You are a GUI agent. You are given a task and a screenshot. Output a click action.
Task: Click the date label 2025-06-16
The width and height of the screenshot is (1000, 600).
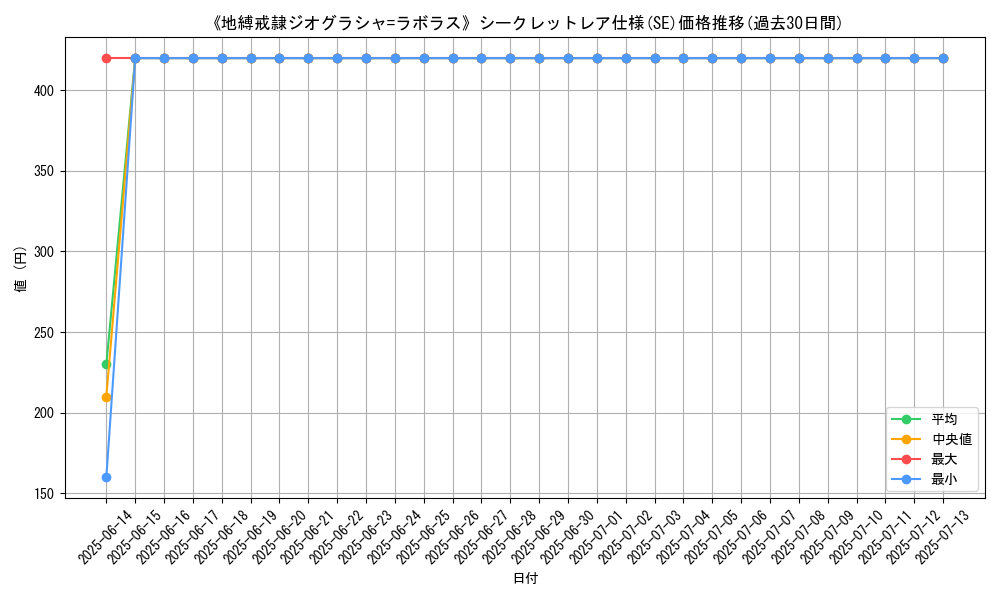coord(163,538)
